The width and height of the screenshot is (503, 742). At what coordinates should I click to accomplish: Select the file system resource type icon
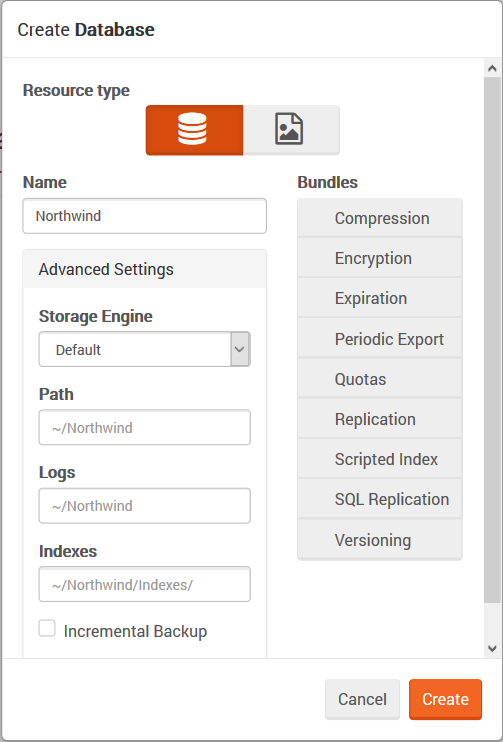(291, 130)
